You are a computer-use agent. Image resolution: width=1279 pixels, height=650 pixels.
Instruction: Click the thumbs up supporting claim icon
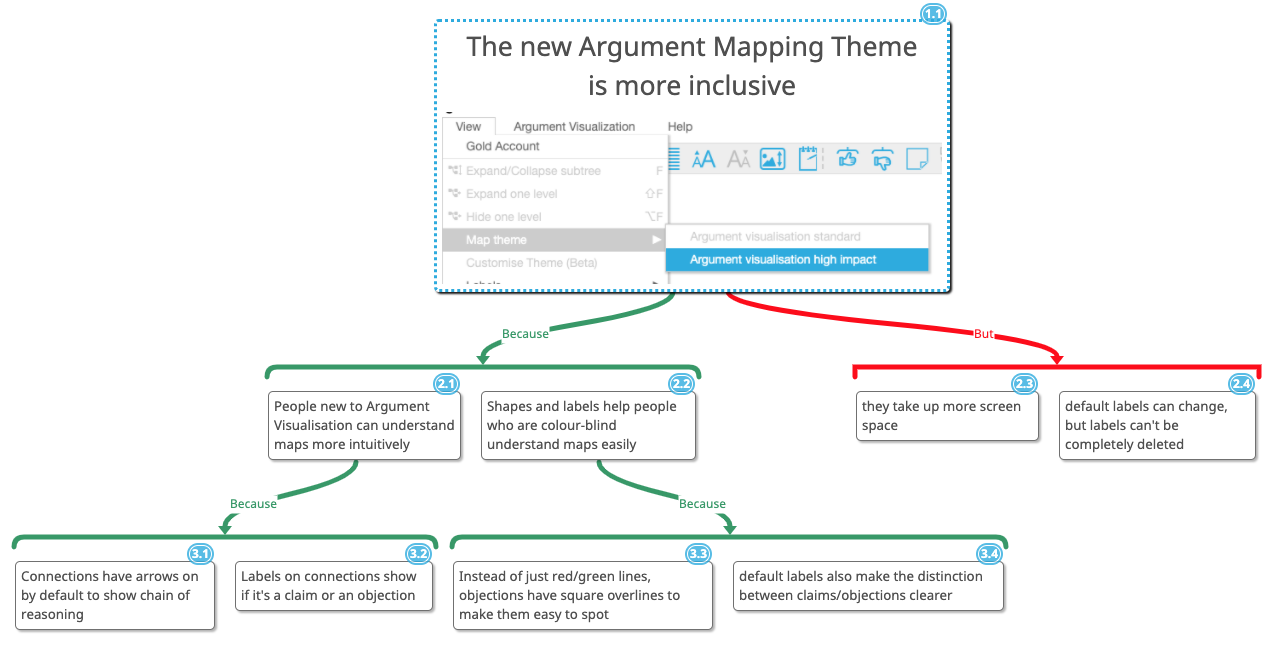(x=848, y=158)
